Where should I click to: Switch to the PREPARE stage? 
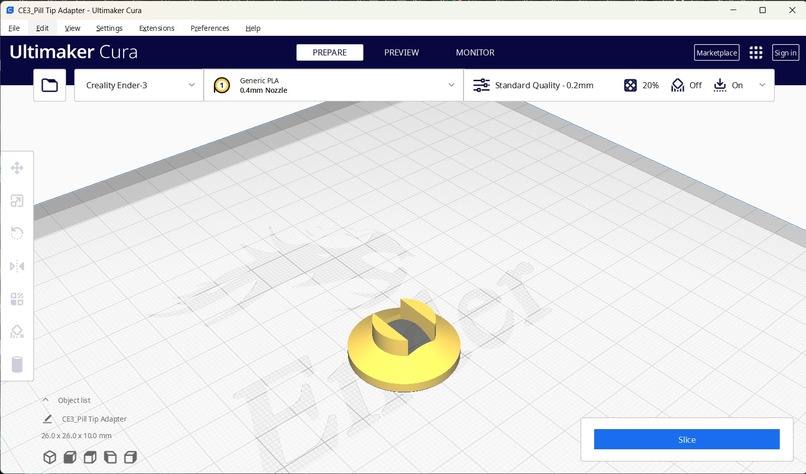pyautogui.click(x=329, y=52)
